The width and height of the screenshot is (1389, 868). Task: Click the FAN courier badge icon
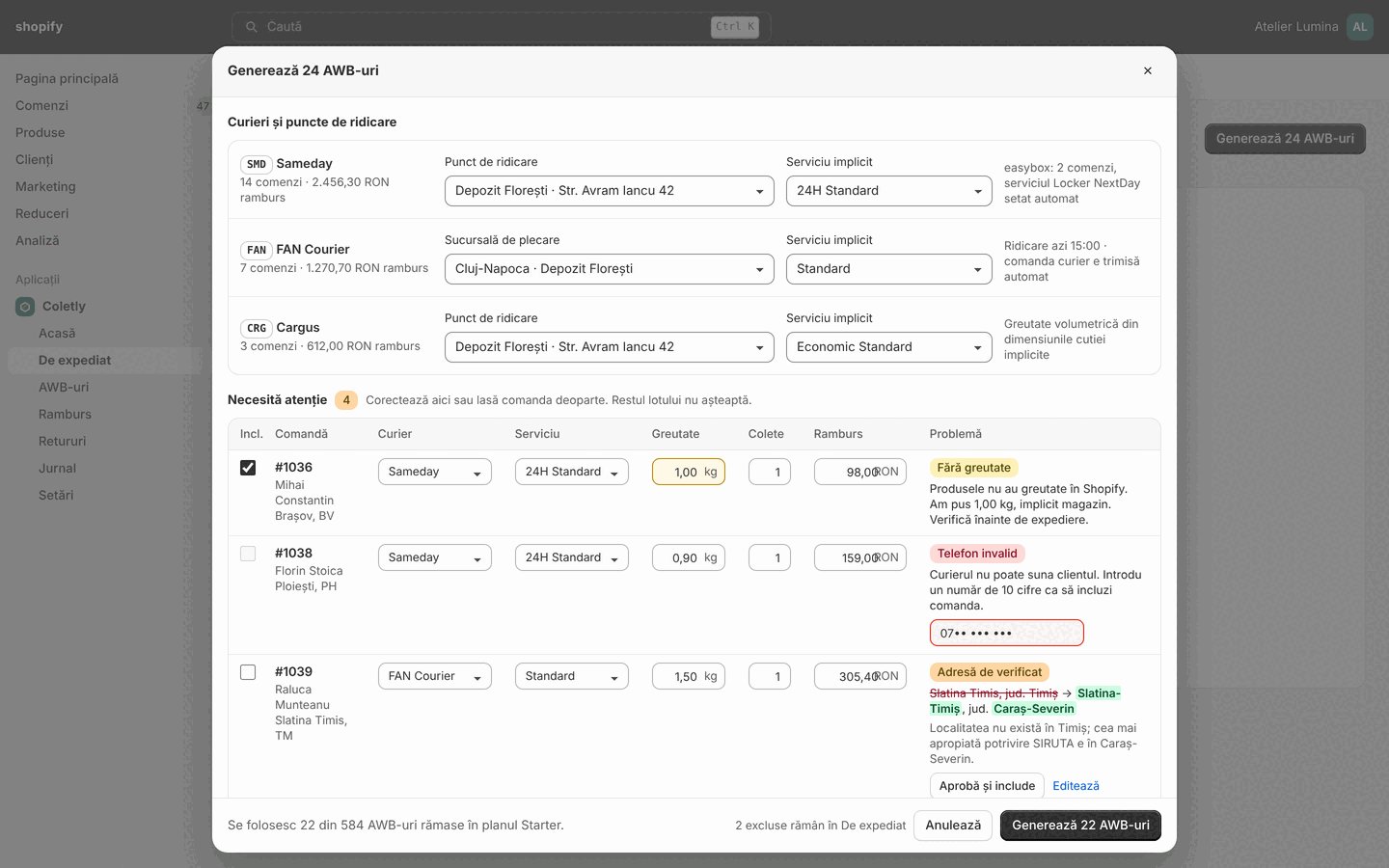pos(257,250)
